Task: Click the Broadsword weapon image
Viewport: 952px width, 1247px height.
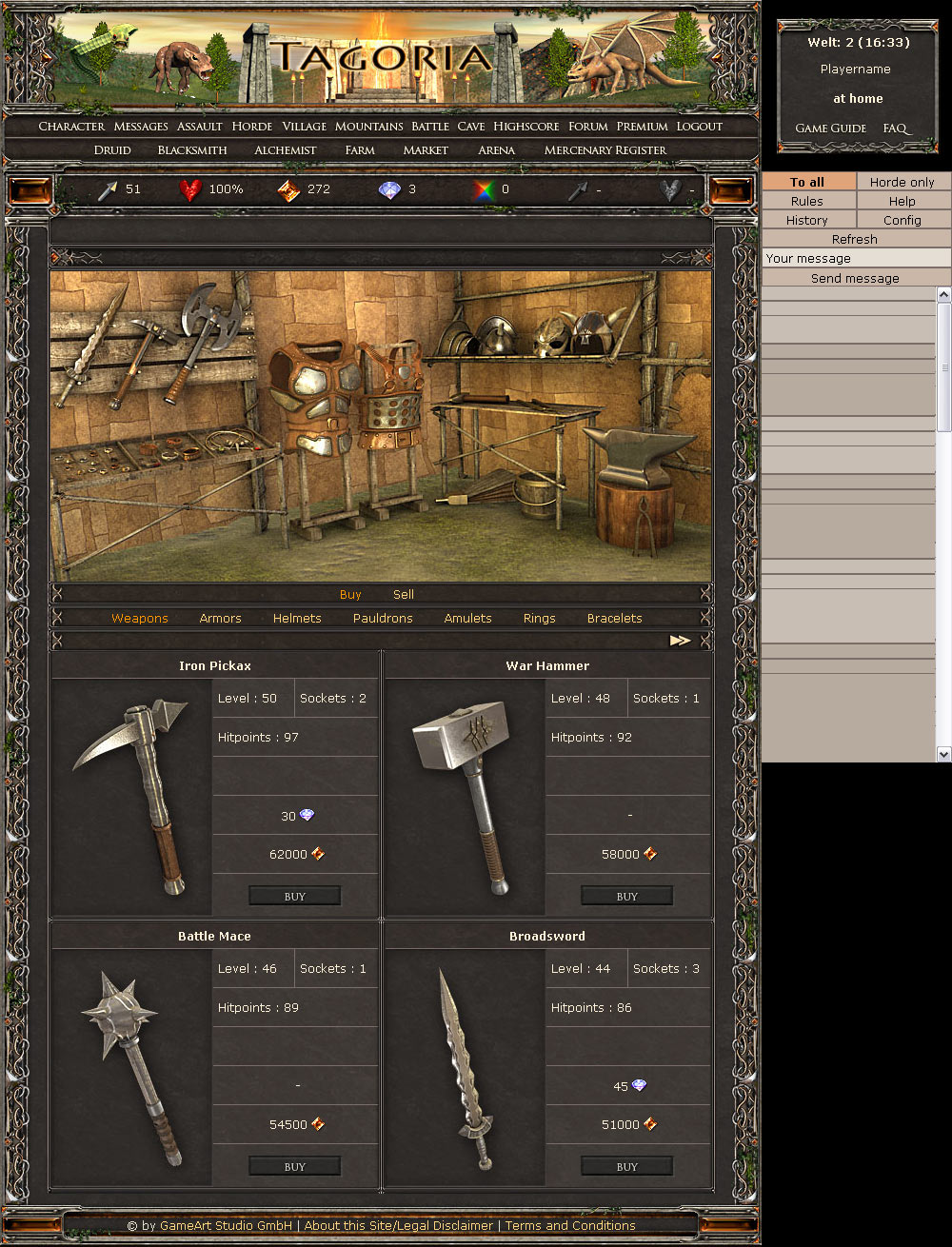Action: [x=465, y=1068]
